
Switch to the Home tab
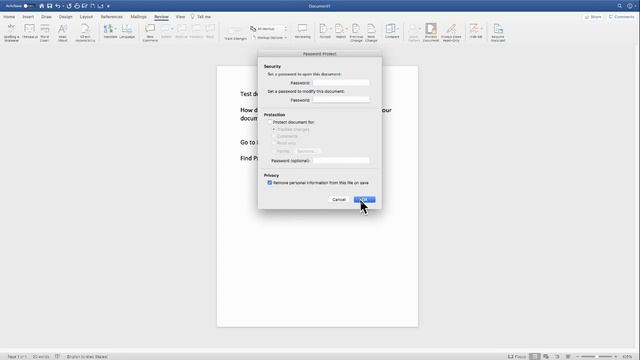point(9,17)
